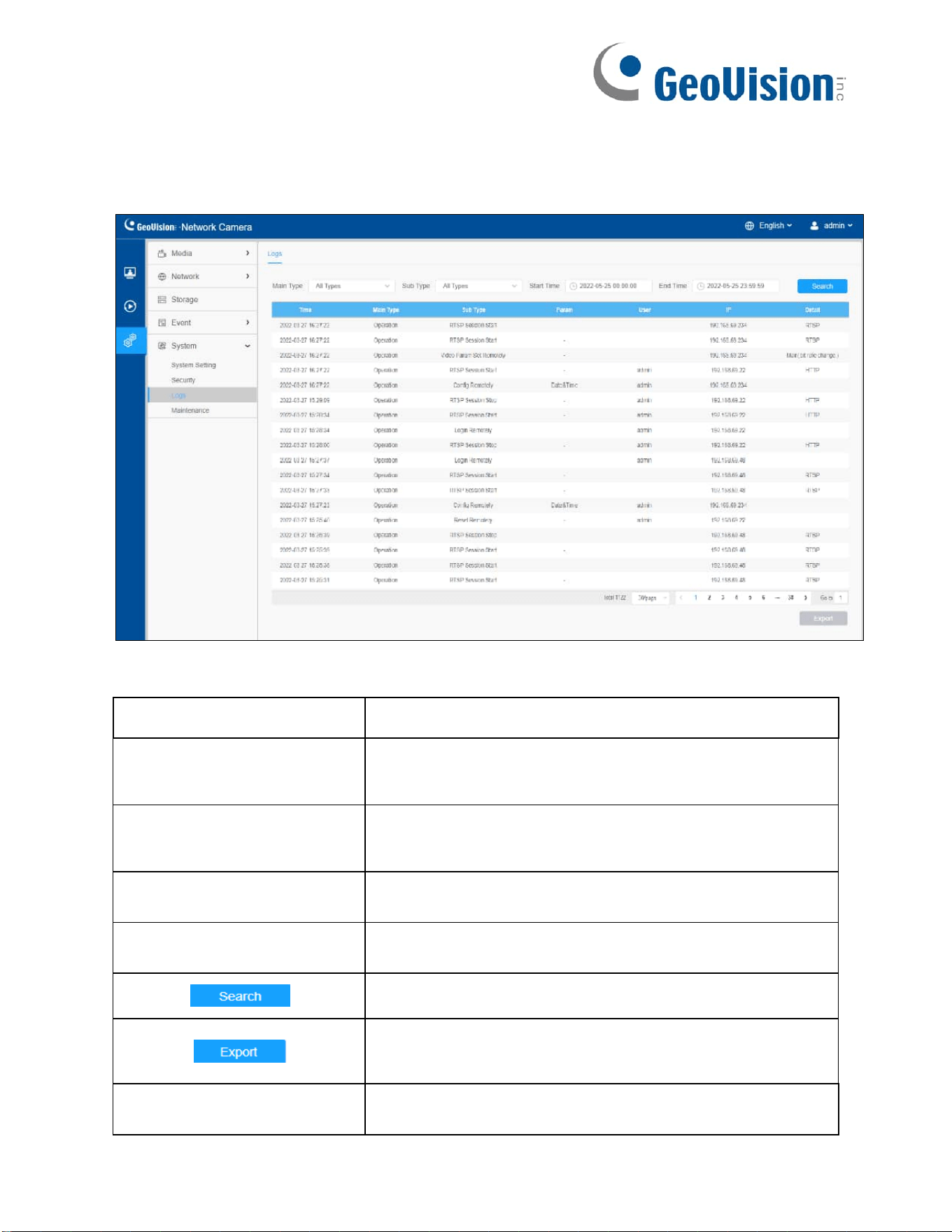Expand the Media menu chevron

click(248, 253)
